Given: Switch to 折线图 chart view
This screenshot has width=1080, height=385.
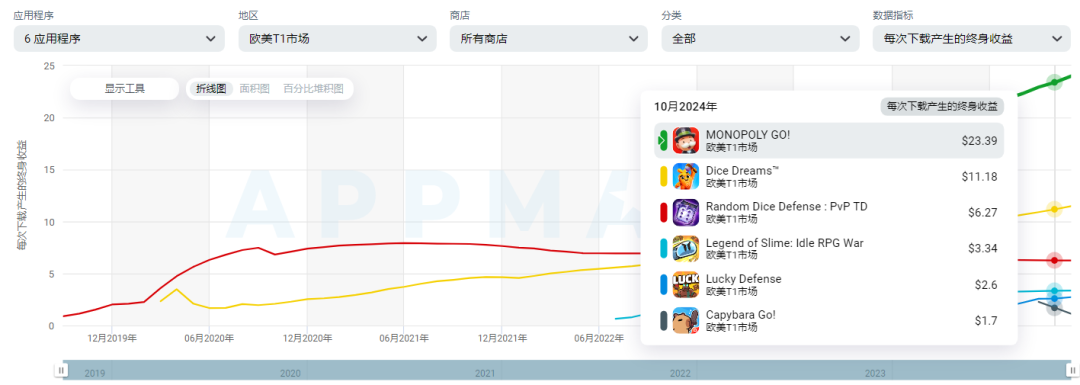Looking at the screenshot, I should point(211,89).
